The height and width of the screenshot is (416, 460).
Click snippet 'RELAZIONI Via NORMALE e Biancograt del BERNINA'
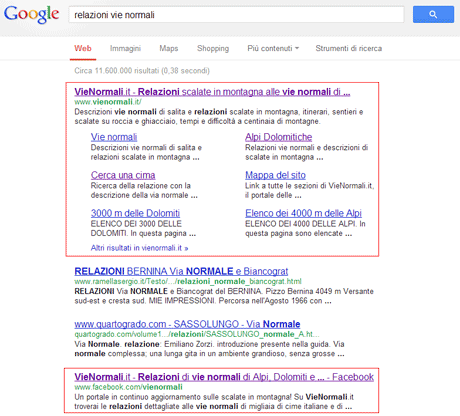(x=224, y=296)
